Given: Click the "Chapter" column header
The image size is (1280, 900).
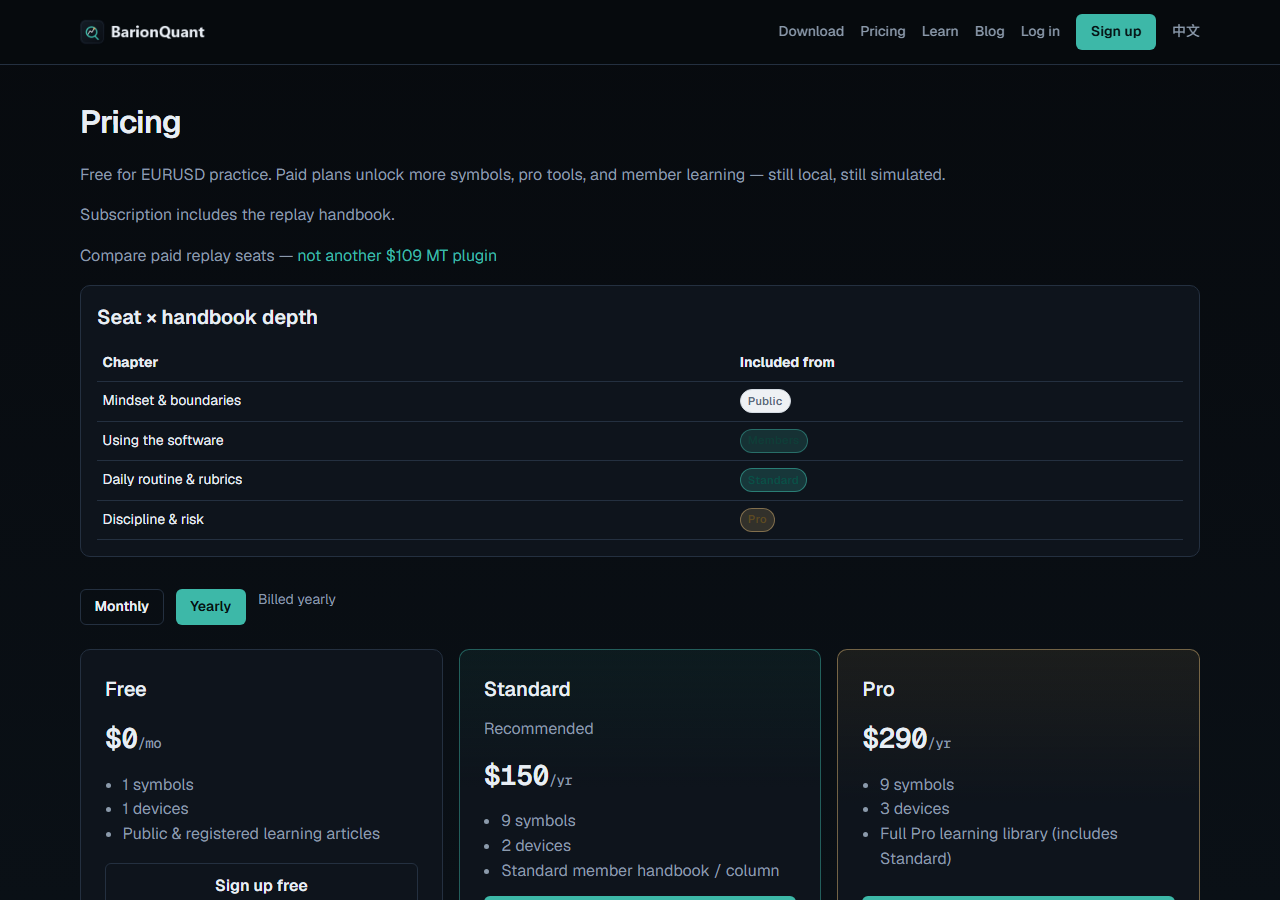Looking at the screenshot, I should [x=130, y=362].
